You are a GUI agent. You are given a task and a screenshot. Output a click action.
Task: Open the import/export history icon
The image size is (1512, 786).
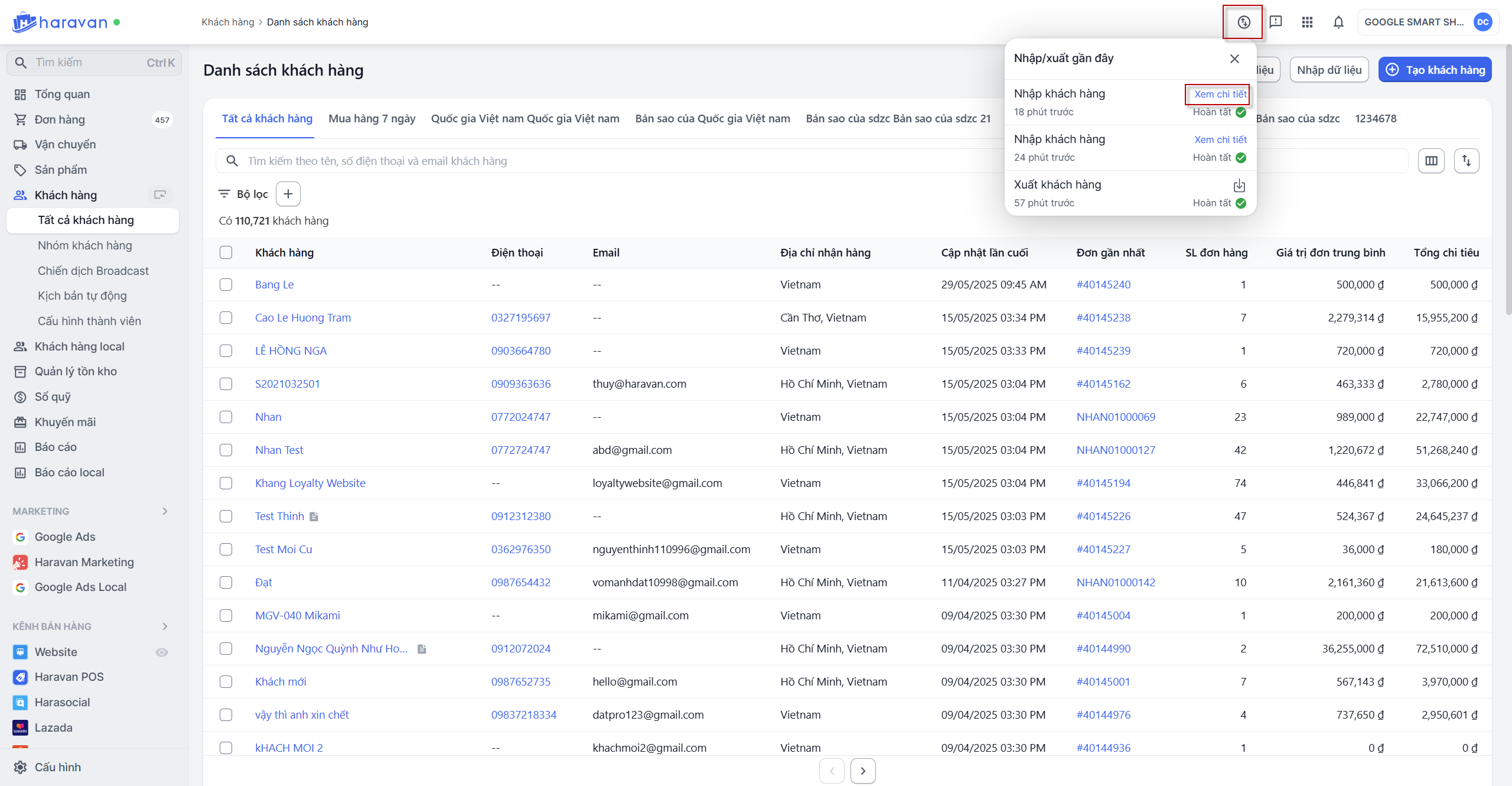1243,22
